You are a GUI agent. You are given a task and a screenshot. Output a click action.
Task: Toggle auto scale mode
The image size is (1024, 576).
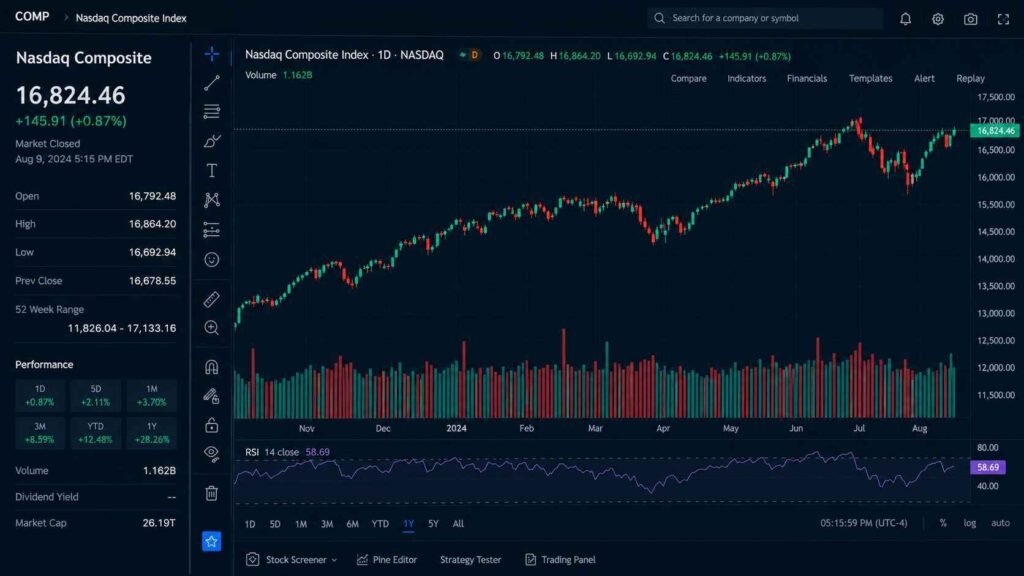(x=1000, y=523)
